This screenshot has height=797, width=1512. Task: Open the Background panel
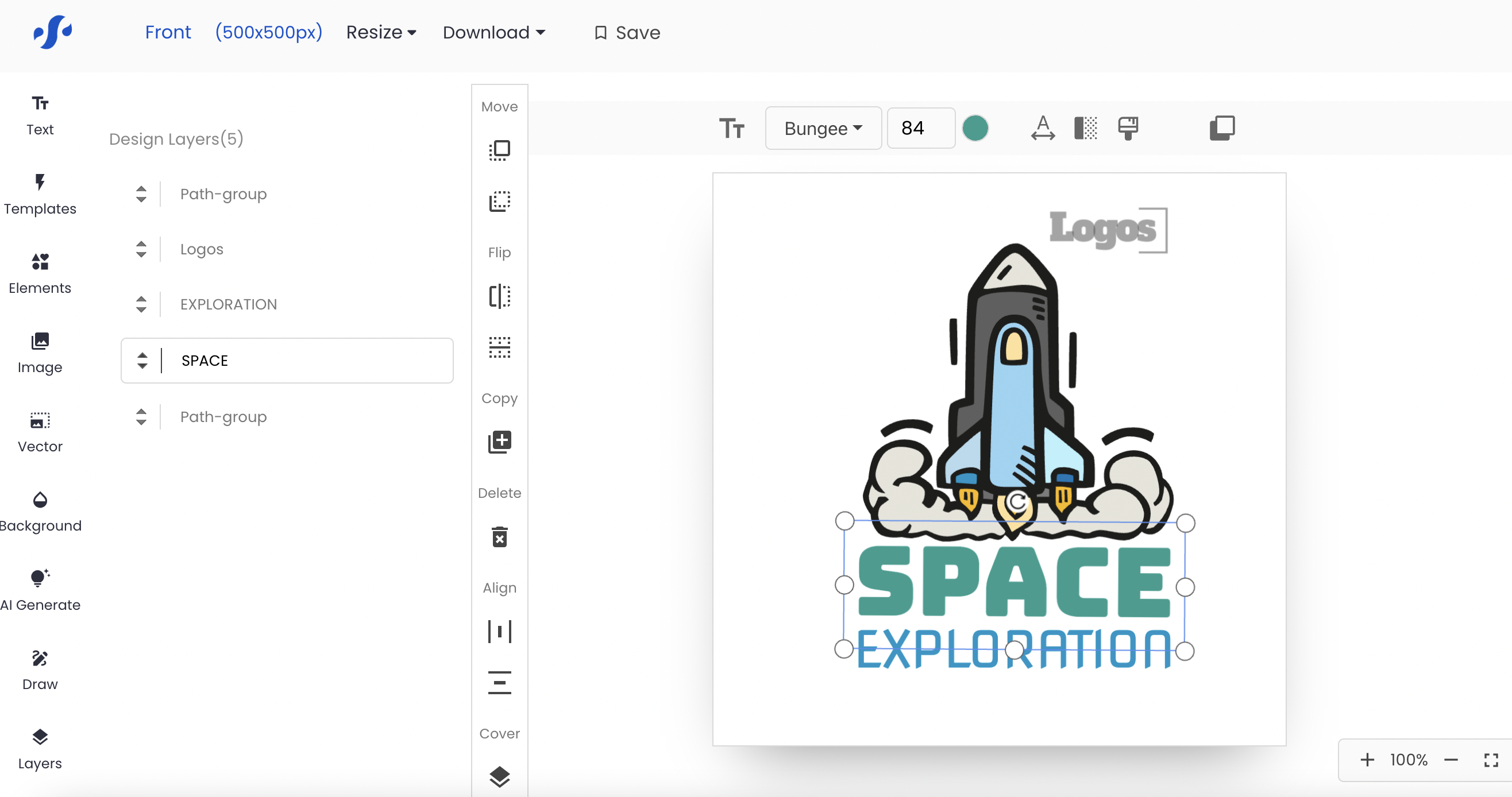tap(40, 512)
